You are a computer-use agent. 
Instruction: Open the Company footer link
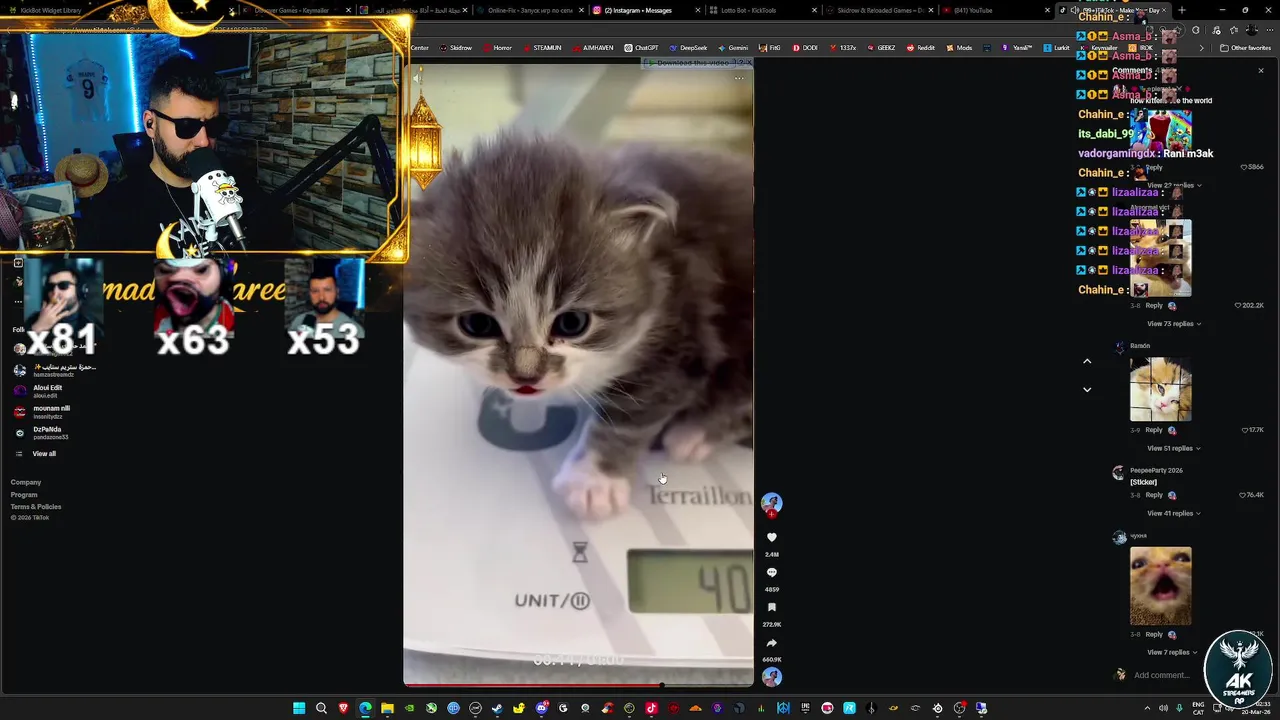click(x=26, y=482)
